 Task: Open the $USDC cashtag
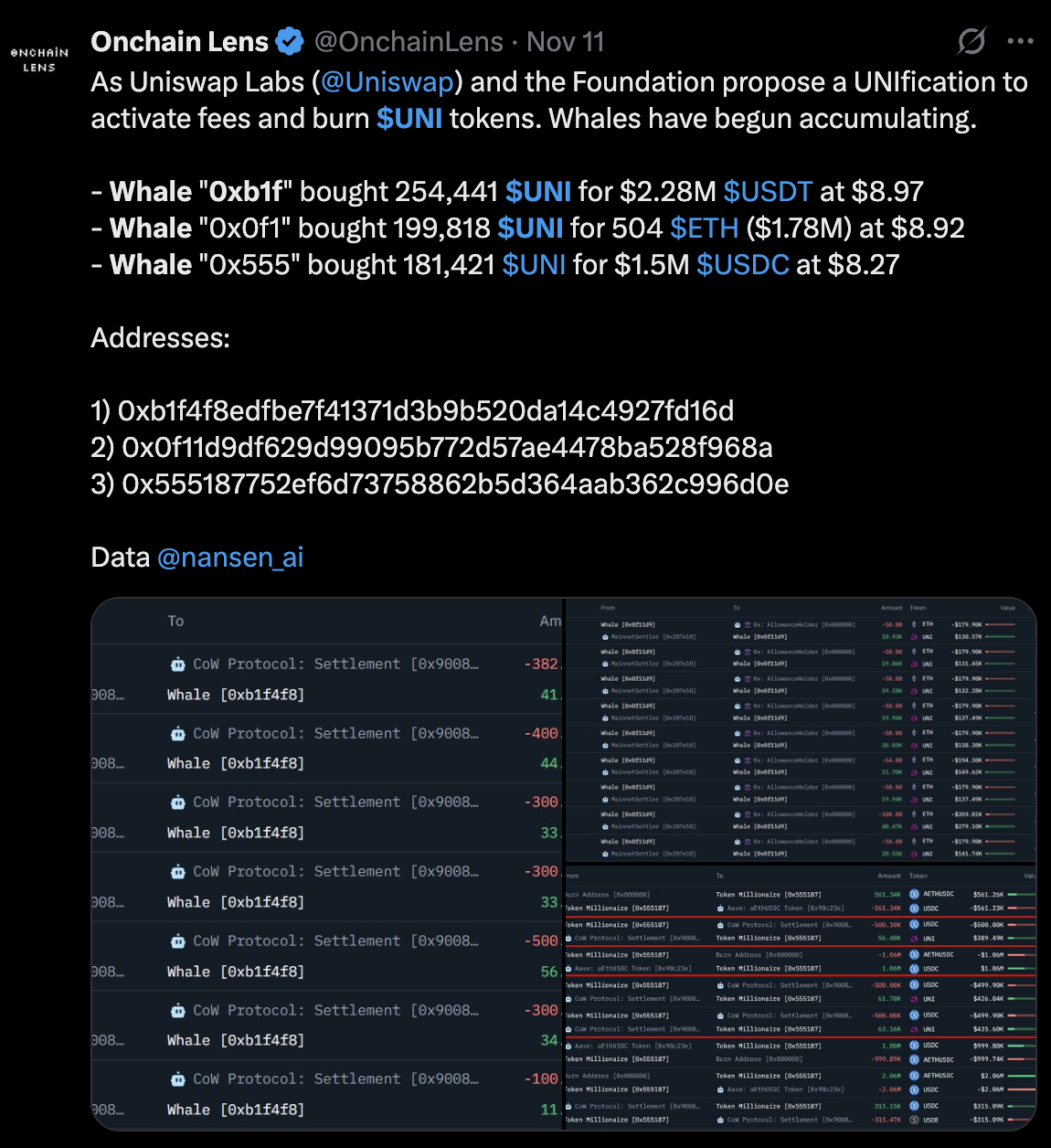pyautogui.click(x=742, y=265)
